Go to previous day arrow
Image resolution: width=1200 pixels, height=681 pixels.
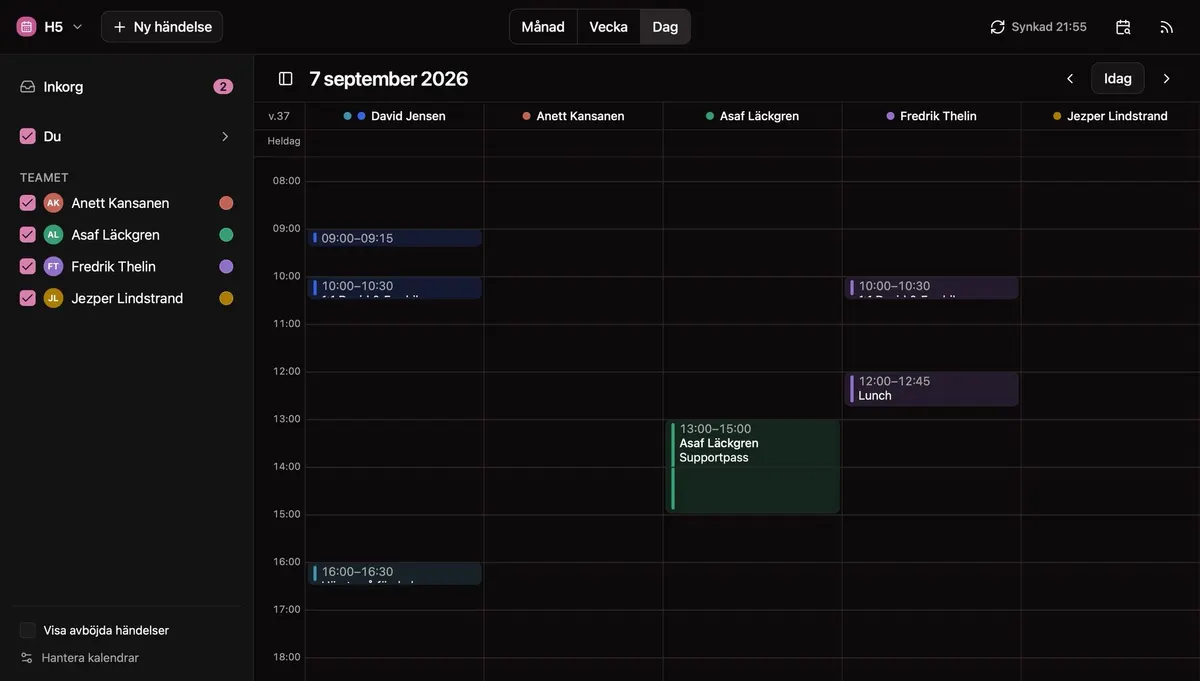point(1070,79)
